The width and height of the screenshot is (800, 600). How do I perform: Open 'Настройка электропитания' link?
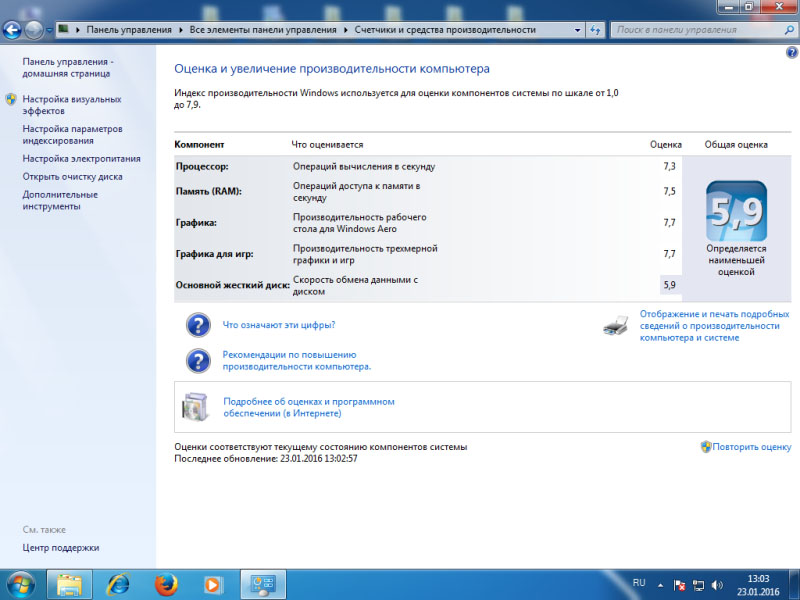(81, 159)
